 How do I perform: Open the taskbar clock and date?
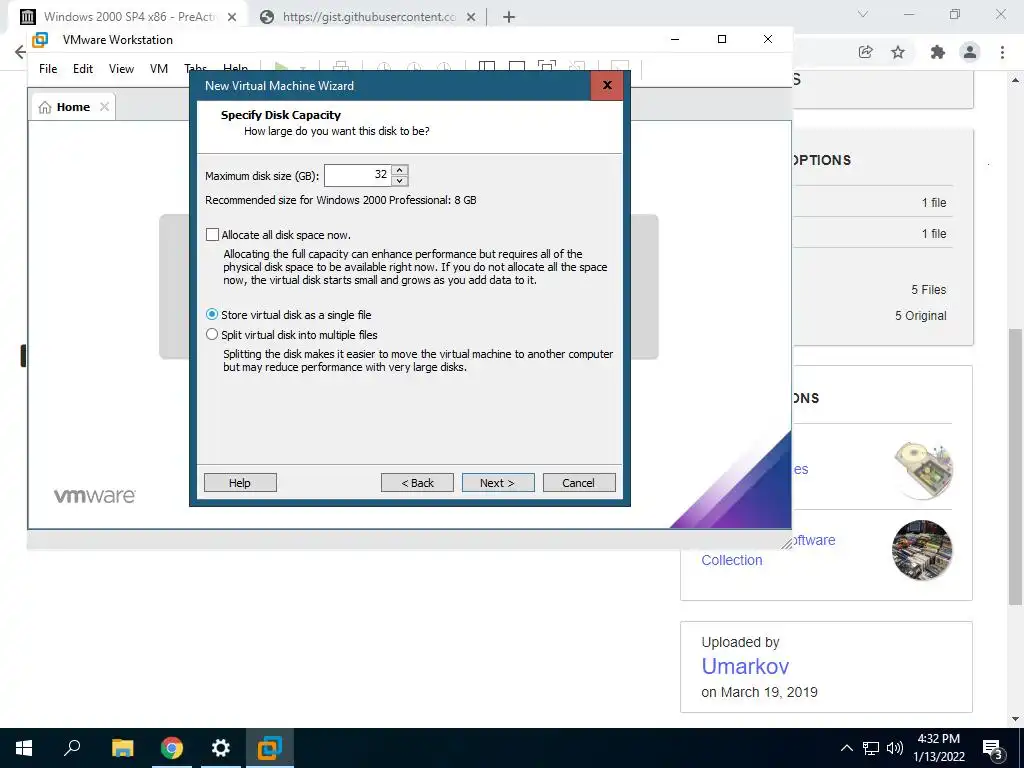[x=938, y=748]
